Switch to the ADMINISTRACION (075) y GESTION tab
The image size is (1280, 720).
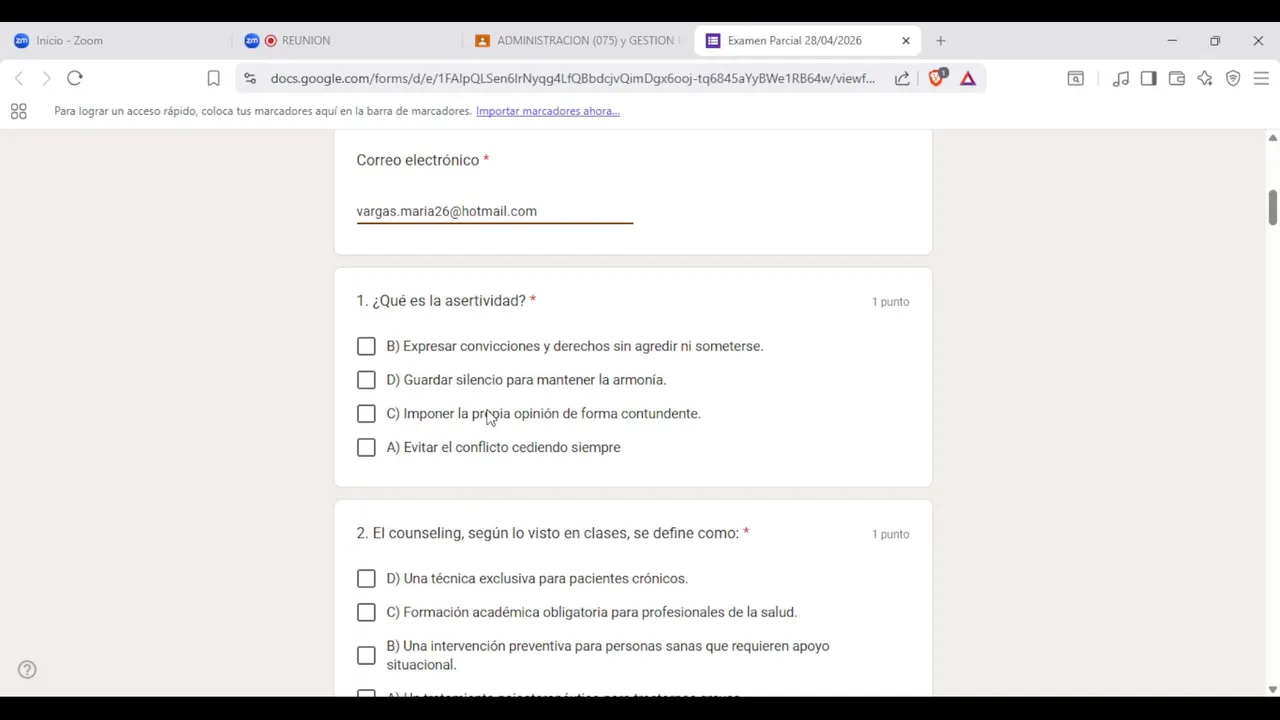[x=578, y=41]
